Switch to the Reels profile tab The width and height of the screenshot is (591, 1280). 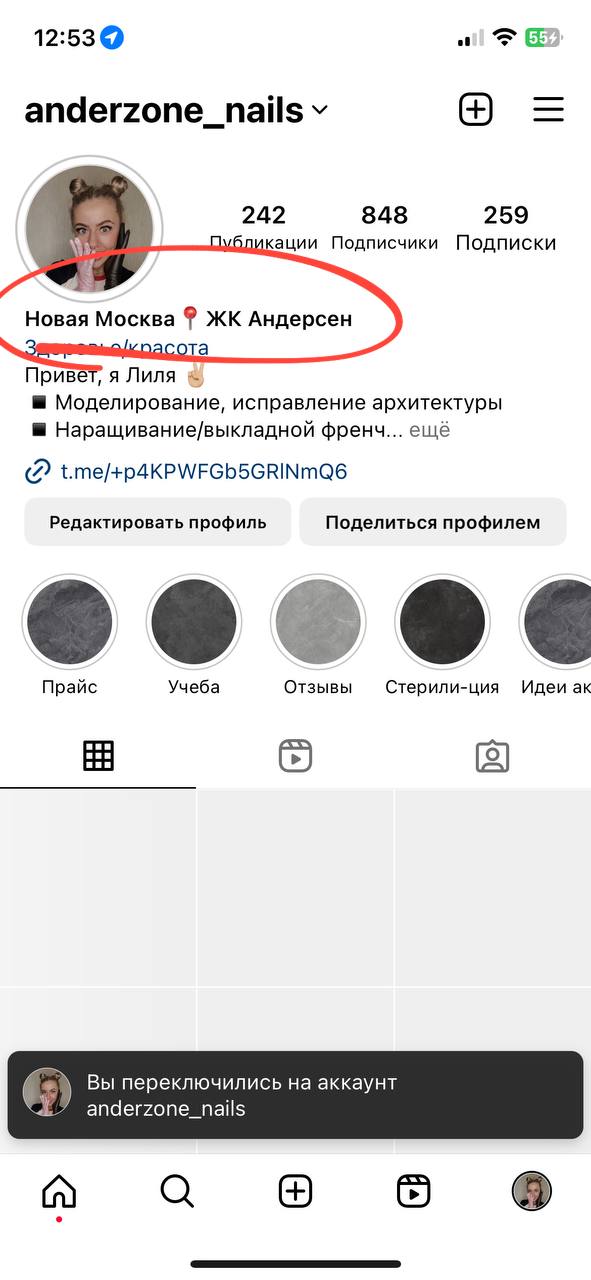[x=295, y=757]
